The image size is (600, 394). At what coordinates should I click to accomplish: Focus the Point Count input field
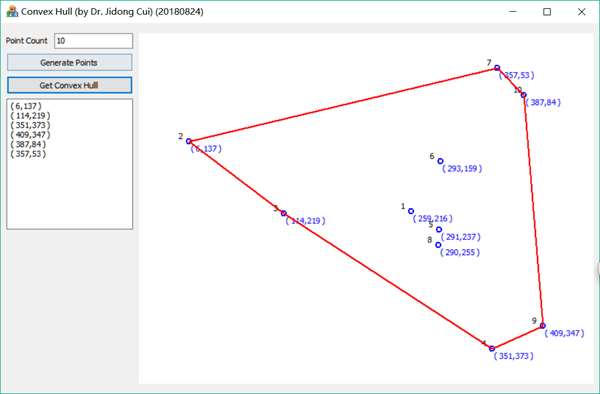[x=93, y=41]
